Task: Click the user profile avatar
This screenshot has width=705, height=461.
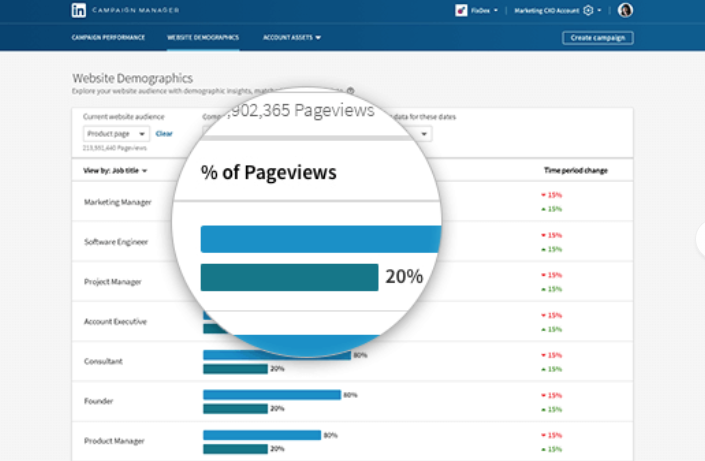Action: pyautogui.click(x=626, y=11)
